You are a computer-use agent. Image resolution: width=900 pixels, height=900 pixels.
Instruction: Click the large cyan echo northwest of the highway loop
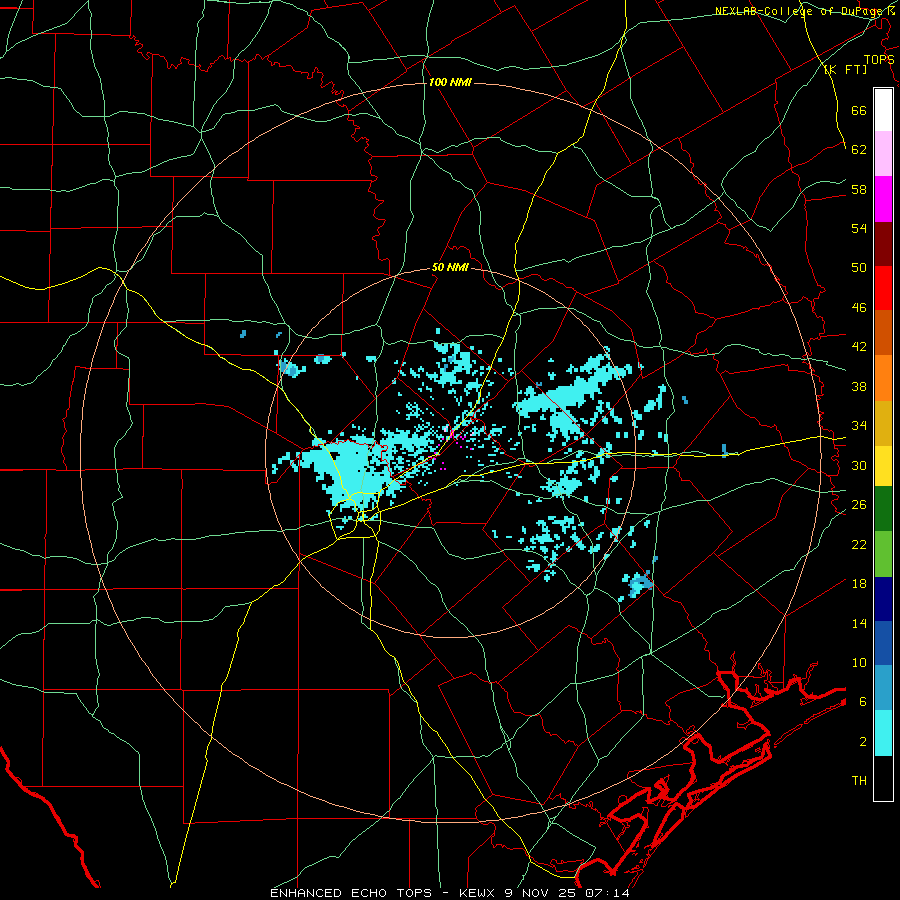(350, 468)
